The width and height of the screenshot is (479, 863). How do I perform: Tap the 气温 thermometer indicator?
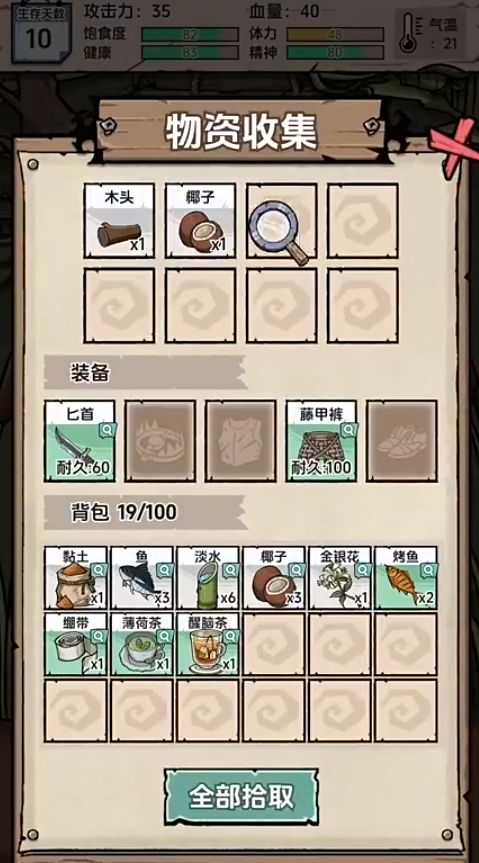coord(431,33)
